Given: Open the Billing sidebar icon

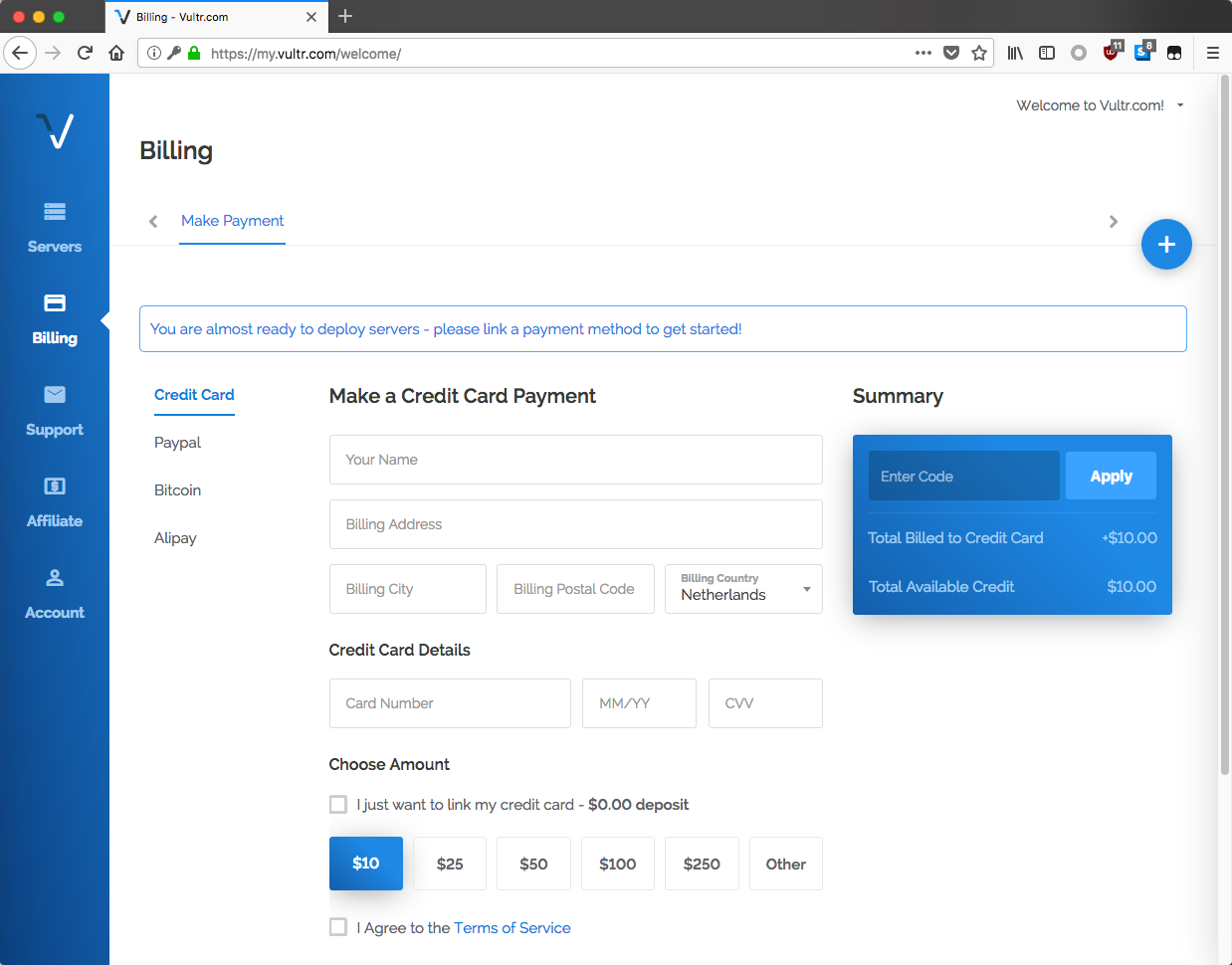Looking at the screenshot, I should [55, 302].
